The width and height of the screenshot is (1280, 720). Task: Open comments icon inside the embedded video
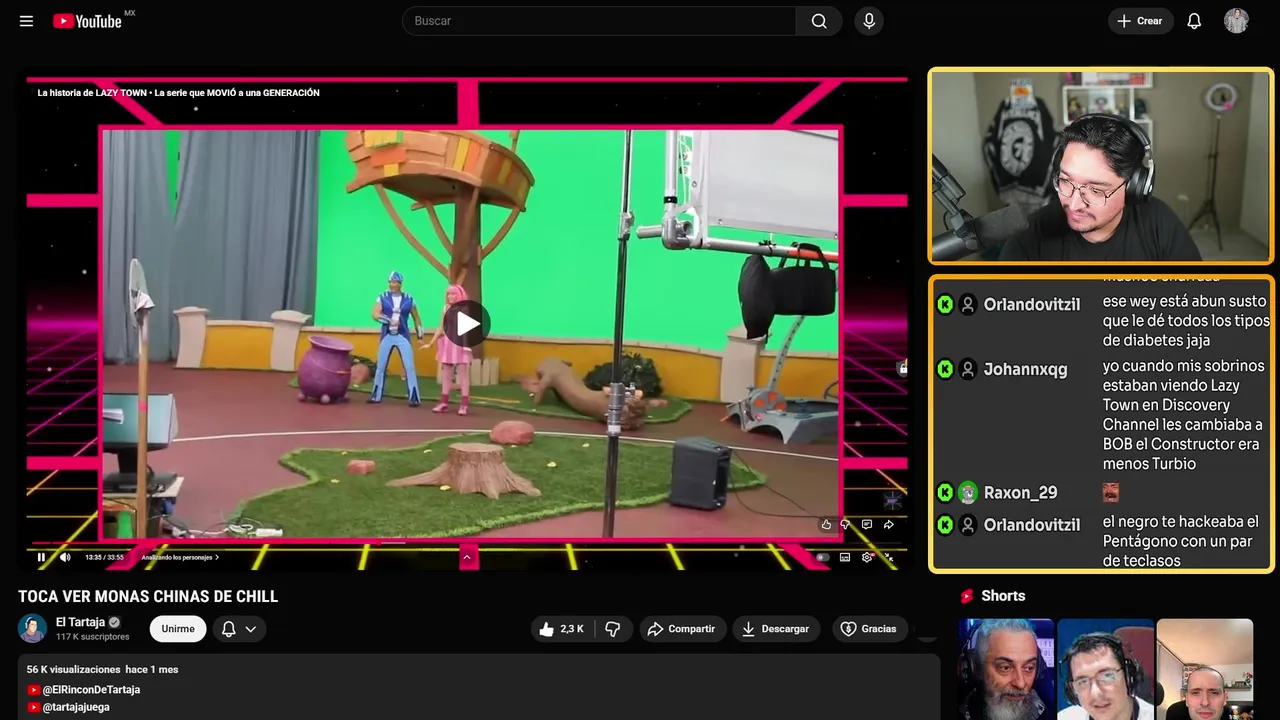coord(867,524)
